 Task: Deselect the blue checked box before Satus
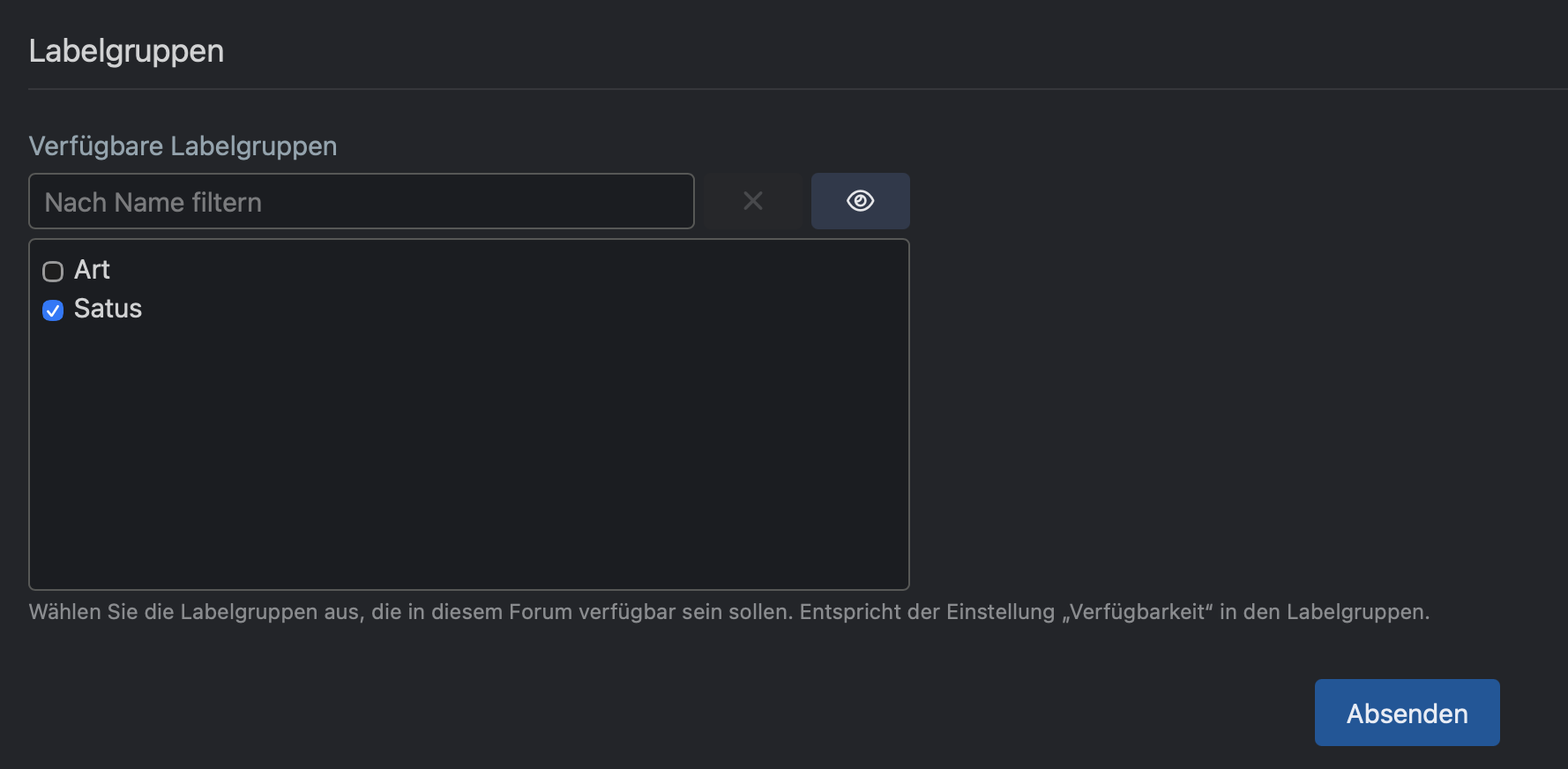point(53,310)
